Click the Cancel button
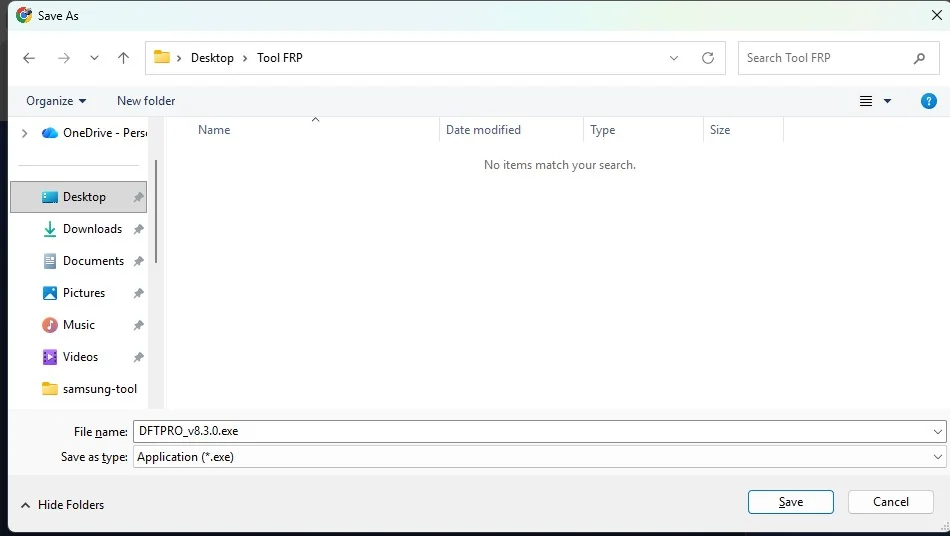950x536 pixels. point(891,502)
